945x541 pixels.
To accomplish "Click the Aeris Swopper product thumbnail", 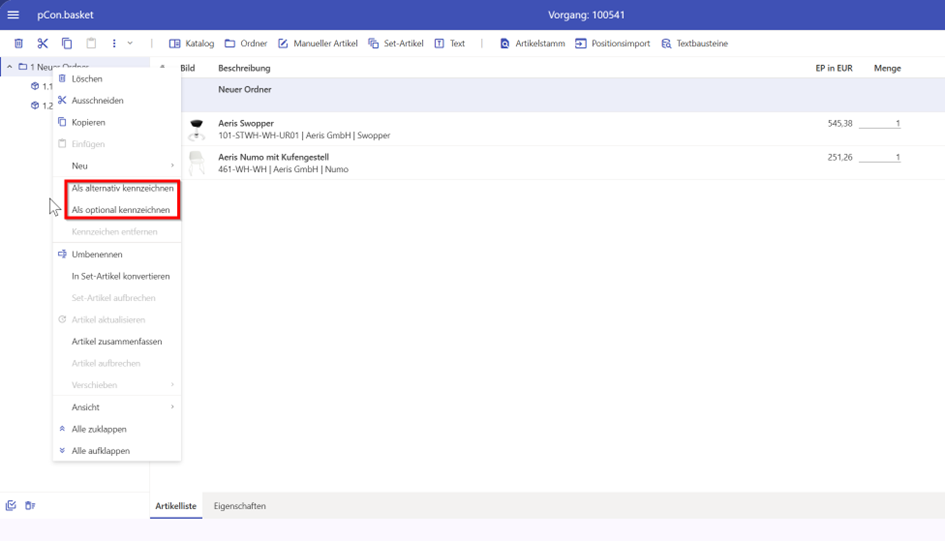I will click(x=197, y=129).
